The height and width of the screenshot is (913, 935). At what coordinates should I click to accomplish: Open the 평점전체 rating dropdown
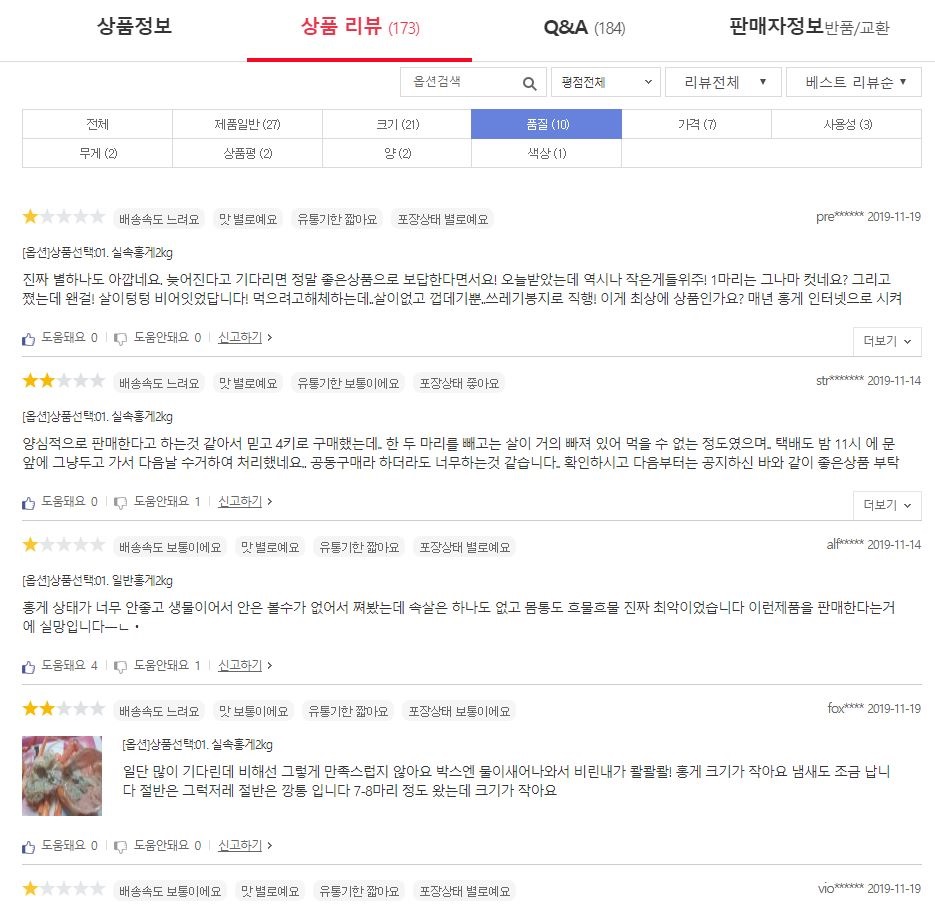click(x=605, y=82)
